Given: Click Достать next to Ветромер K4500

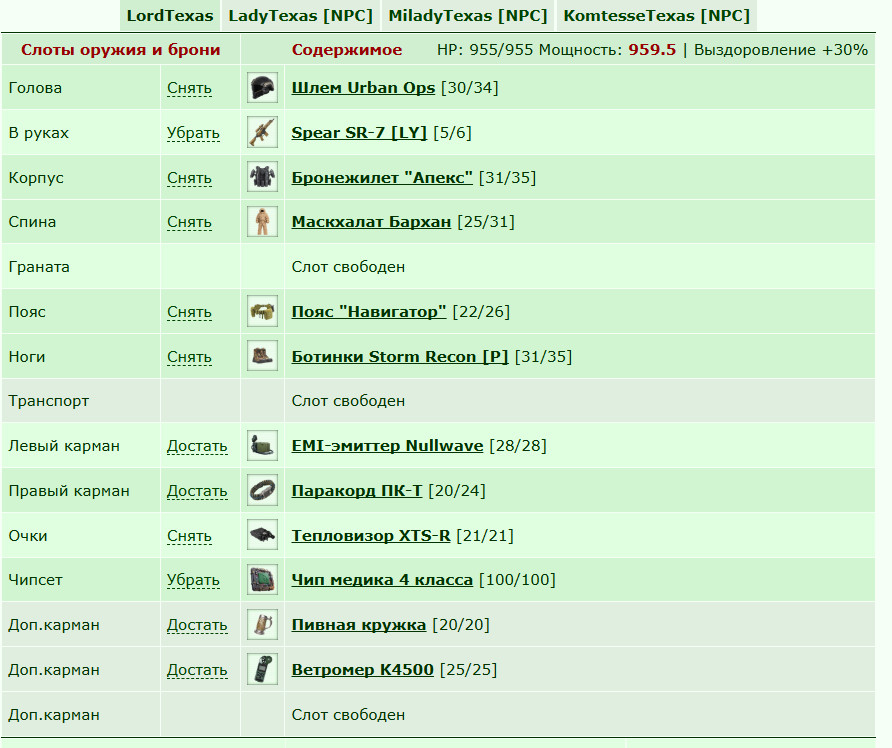Looking at the screenshot, I should (x=197, y=671).
